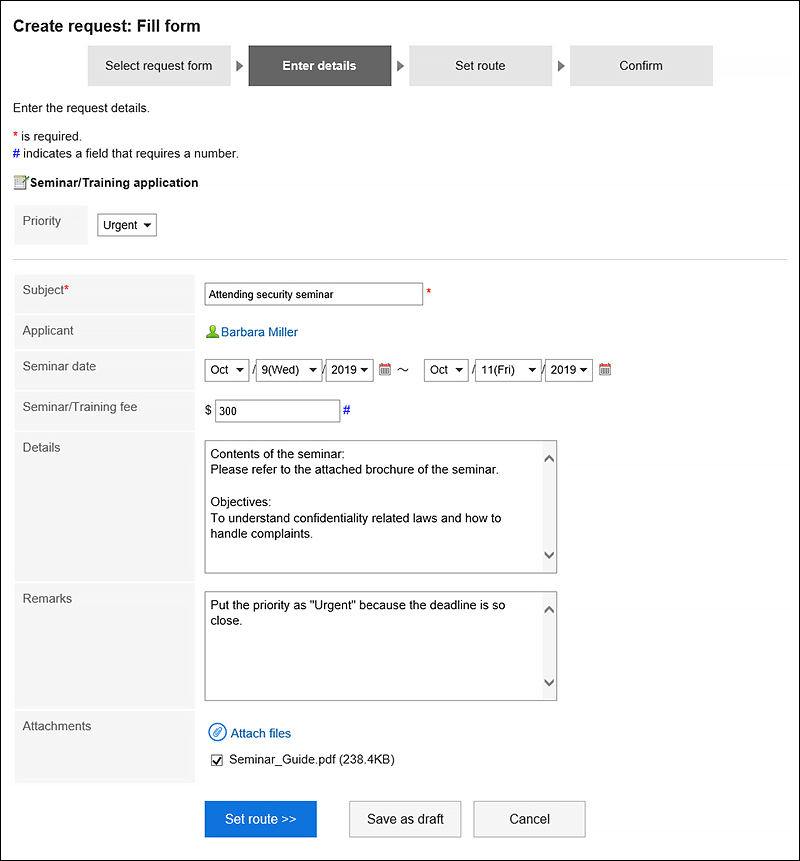Click the blue Set route >> button
Screen dimensions: 800x861
(x=261, y=819)
